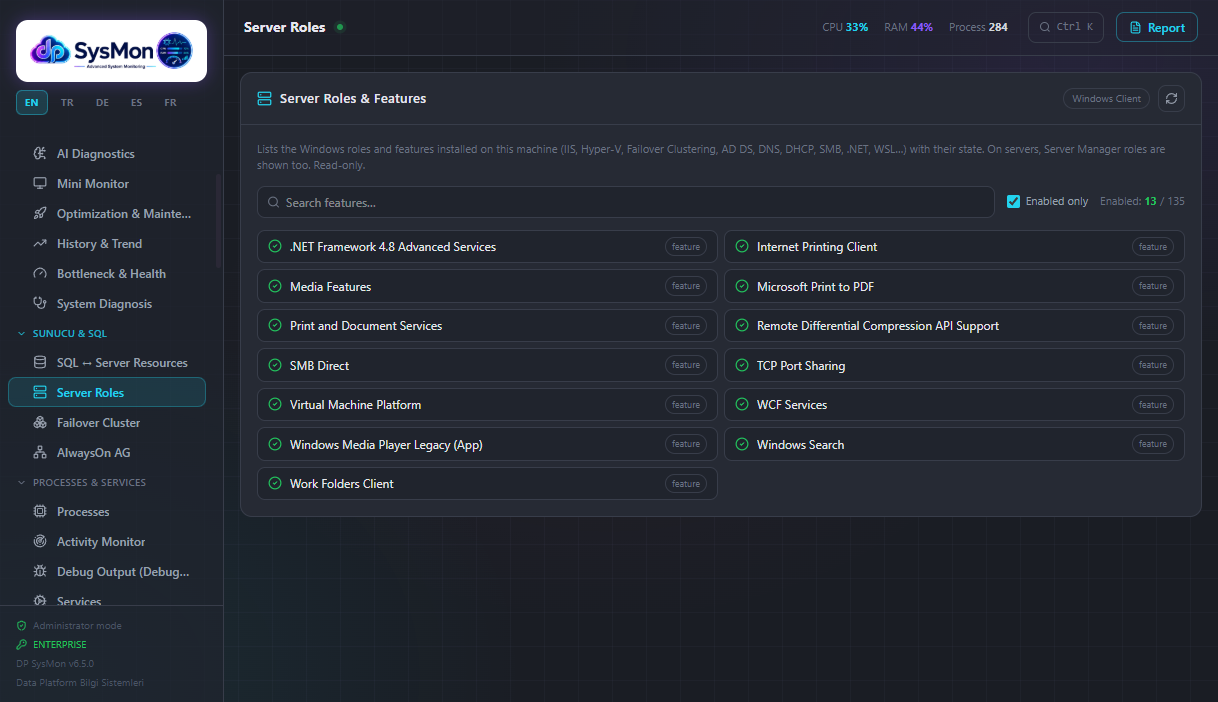
Task: Click Internet Printing Client text
Action: 817,246
